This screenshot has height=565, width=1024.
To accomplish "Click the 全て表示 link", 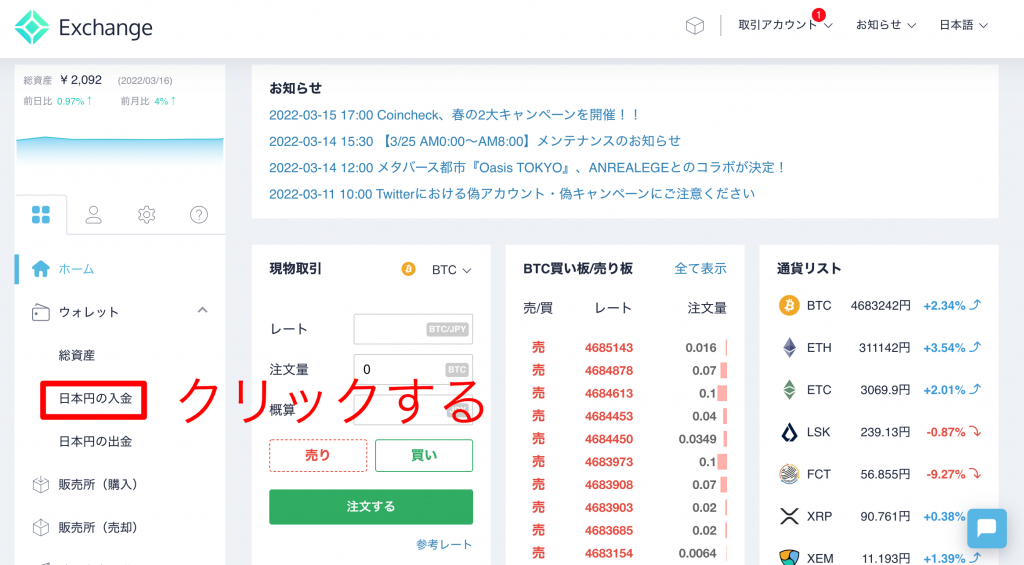I will 700,269.
